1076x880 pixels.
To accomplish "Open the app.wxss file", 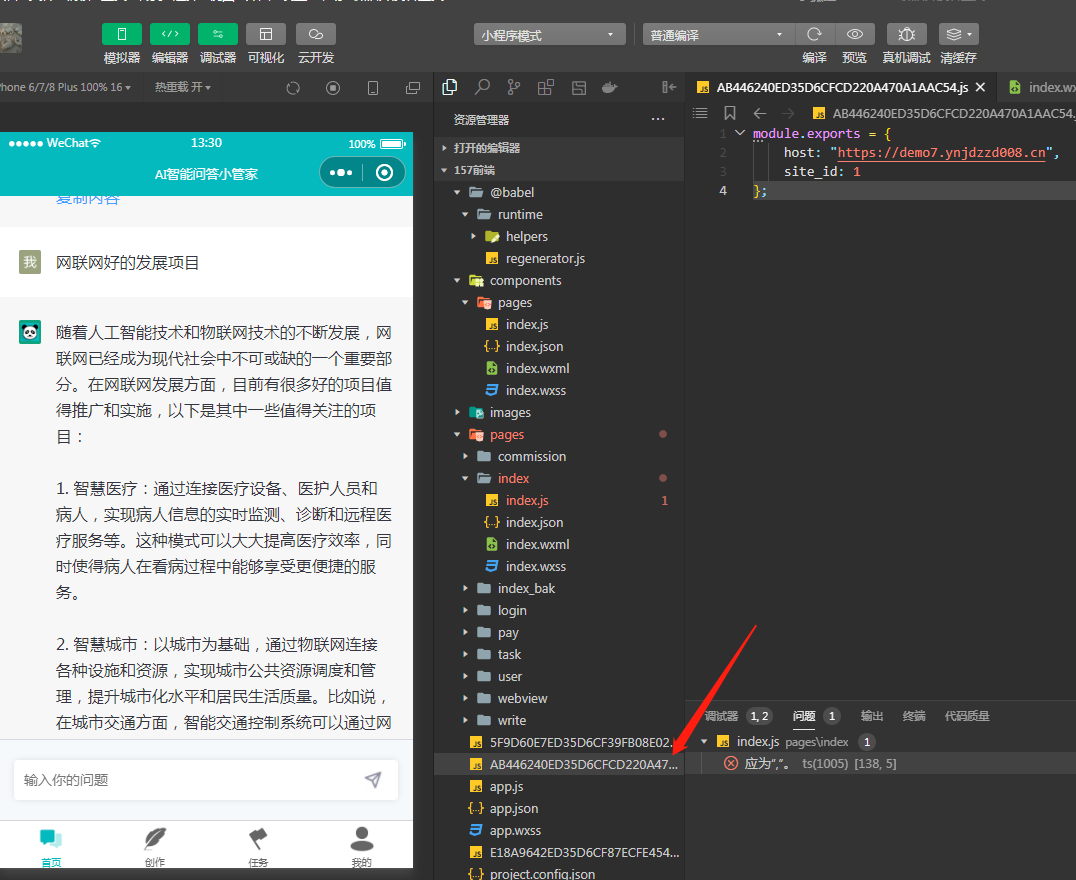I will pyautogui.click(x=559, y=830).
